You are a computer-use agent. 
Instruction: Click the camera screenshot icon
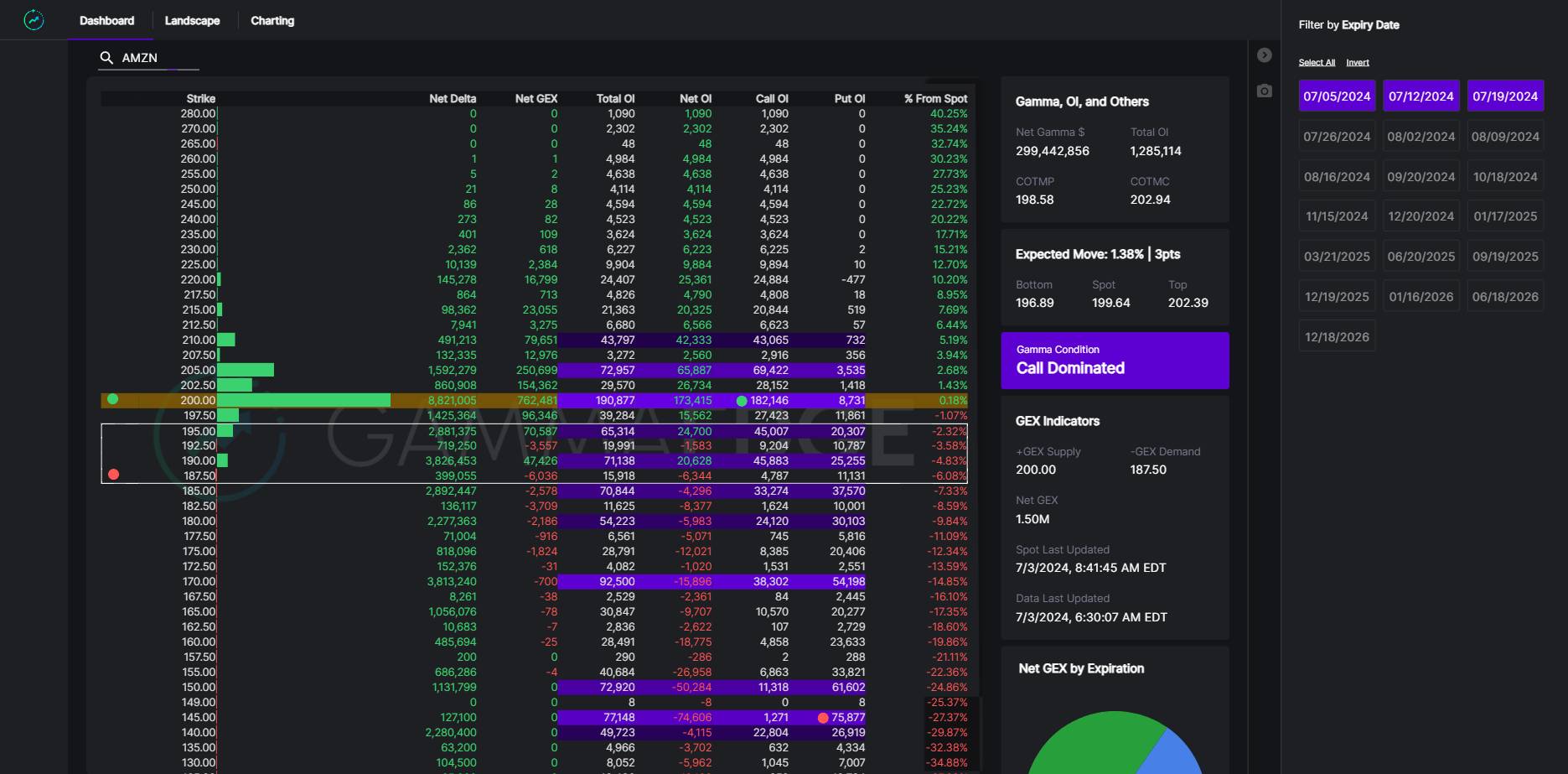click(x=1265, y=91)
